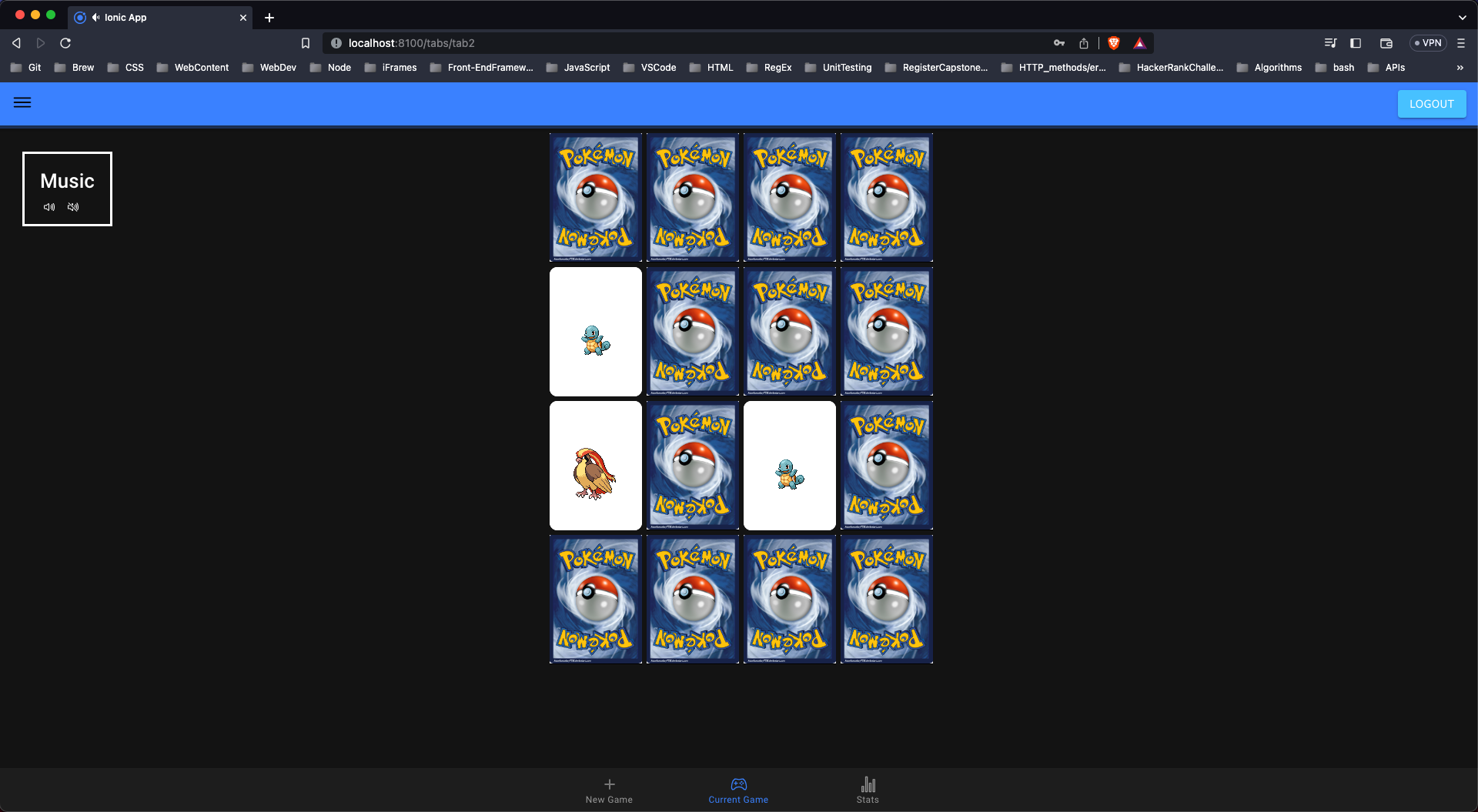Bookmark this page
This screenshot has width=1478, height=812.
coord(306,43)
